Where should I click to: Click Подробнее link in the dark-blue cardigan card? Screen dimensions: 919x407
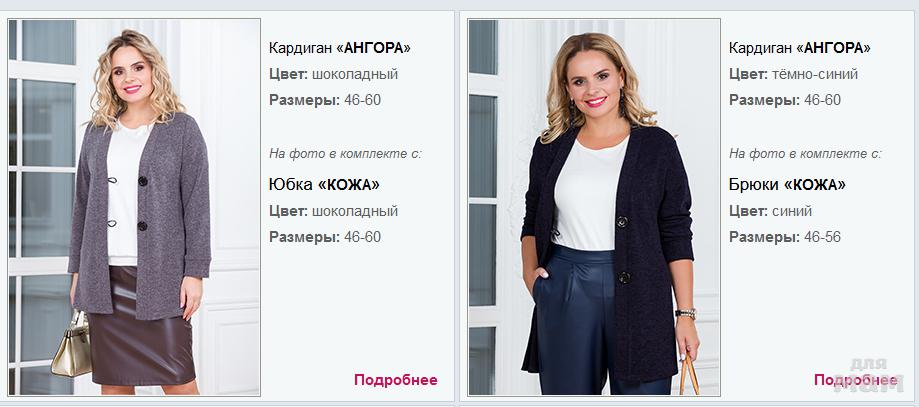tap(856, 380)
